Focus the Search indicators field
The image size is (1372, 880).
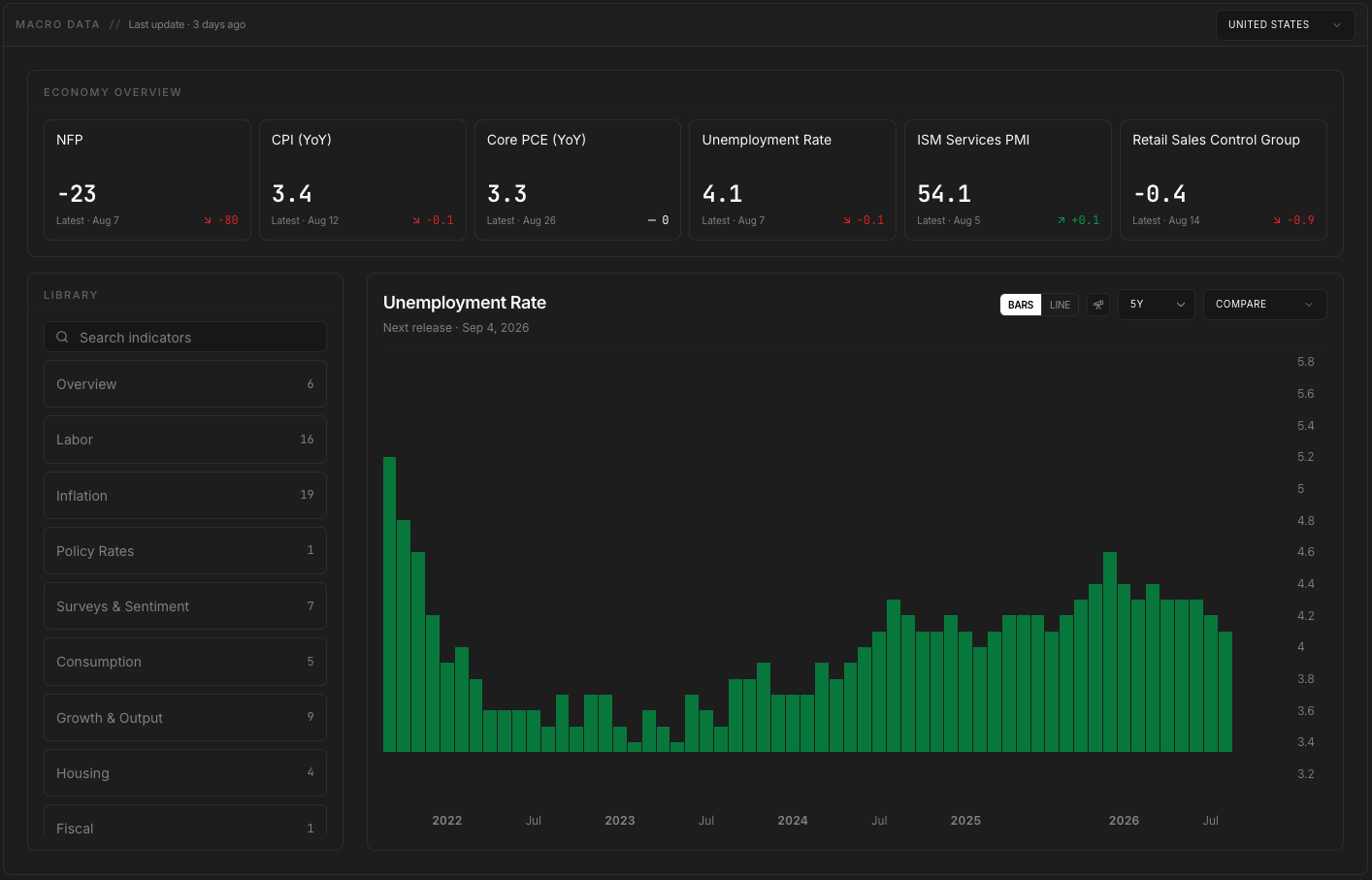pyautogui.click(x=185, y=337)
